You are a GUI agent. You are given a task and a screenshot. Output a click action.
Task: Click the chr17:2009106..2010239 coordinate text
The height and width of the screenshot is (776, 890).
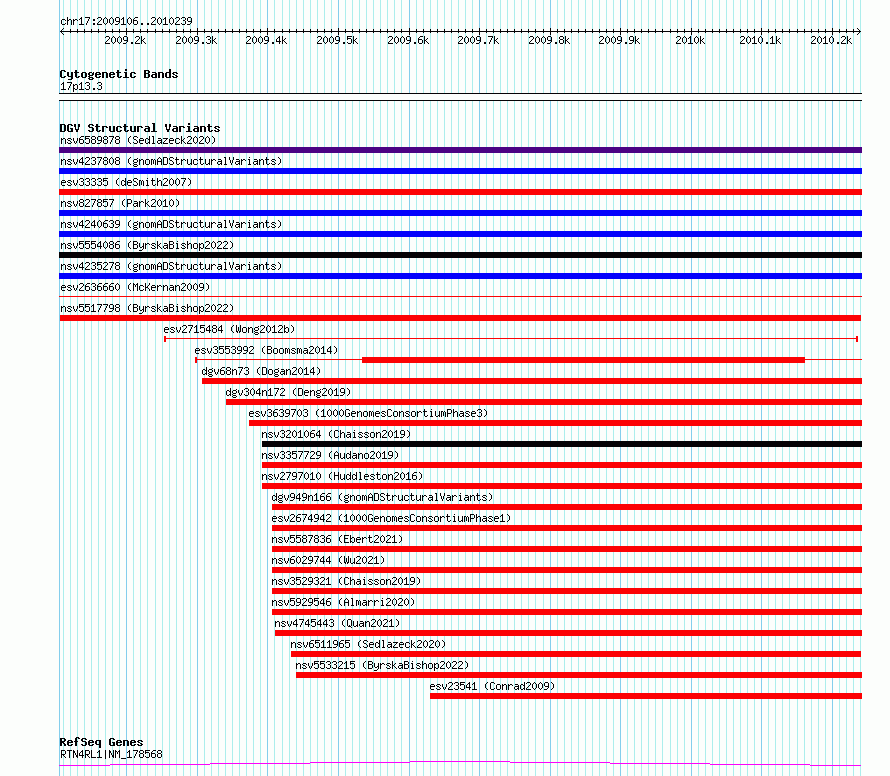[x=126, y=21]
